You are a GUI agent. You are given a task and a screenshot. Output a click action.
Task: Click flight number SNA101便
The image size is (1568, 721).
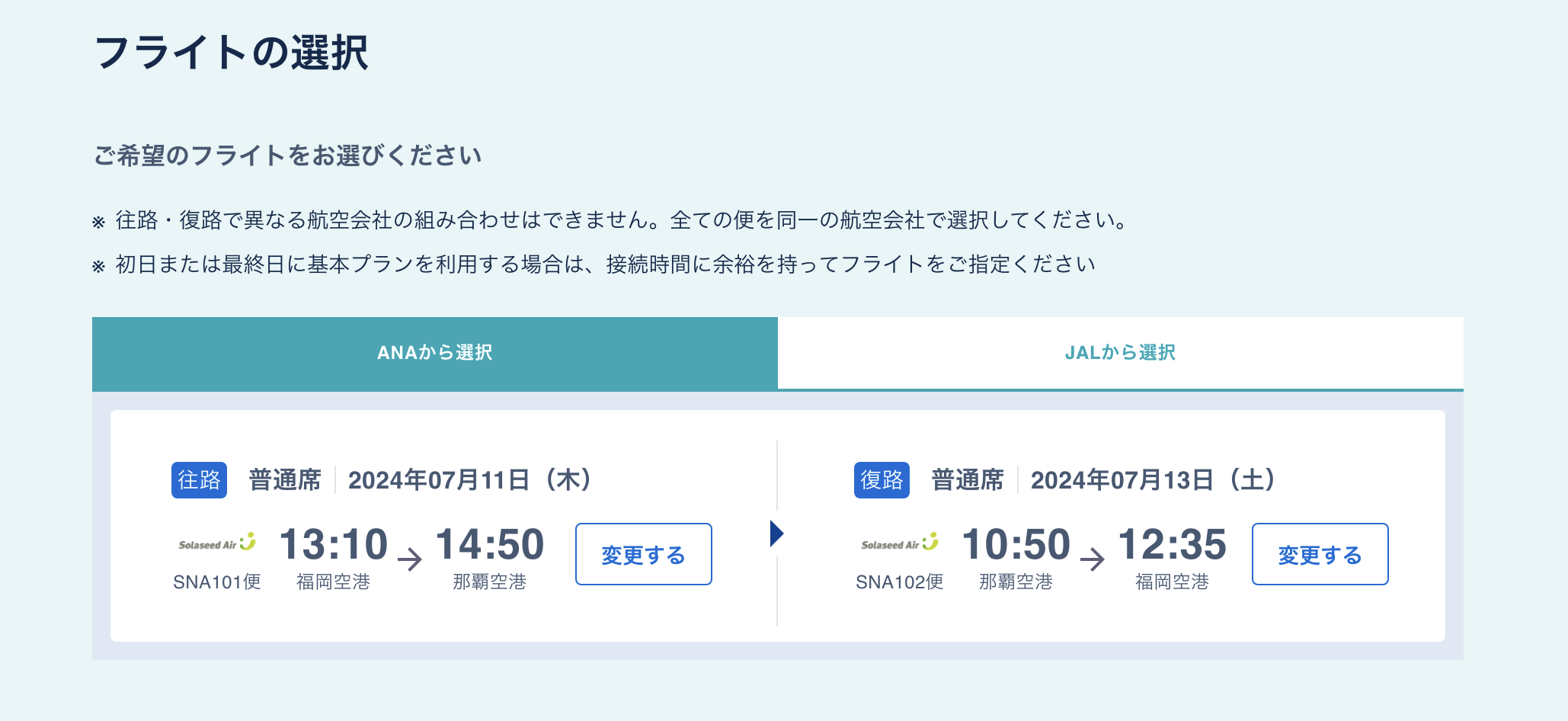[x=217, y=582]
